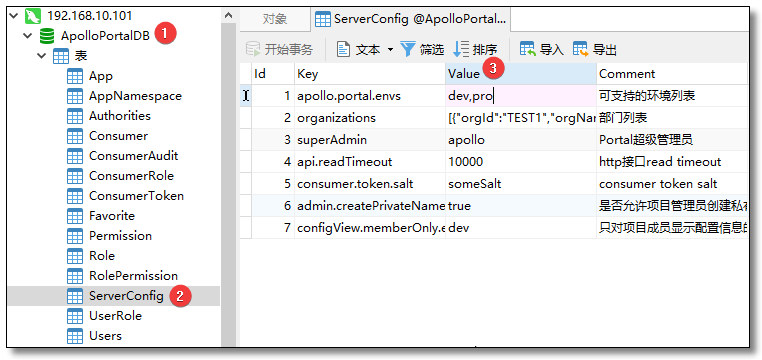This screenshot has height=360, width=762.
Task: Open the ConsumerToken table in tree
Action: tap(136, 196)
